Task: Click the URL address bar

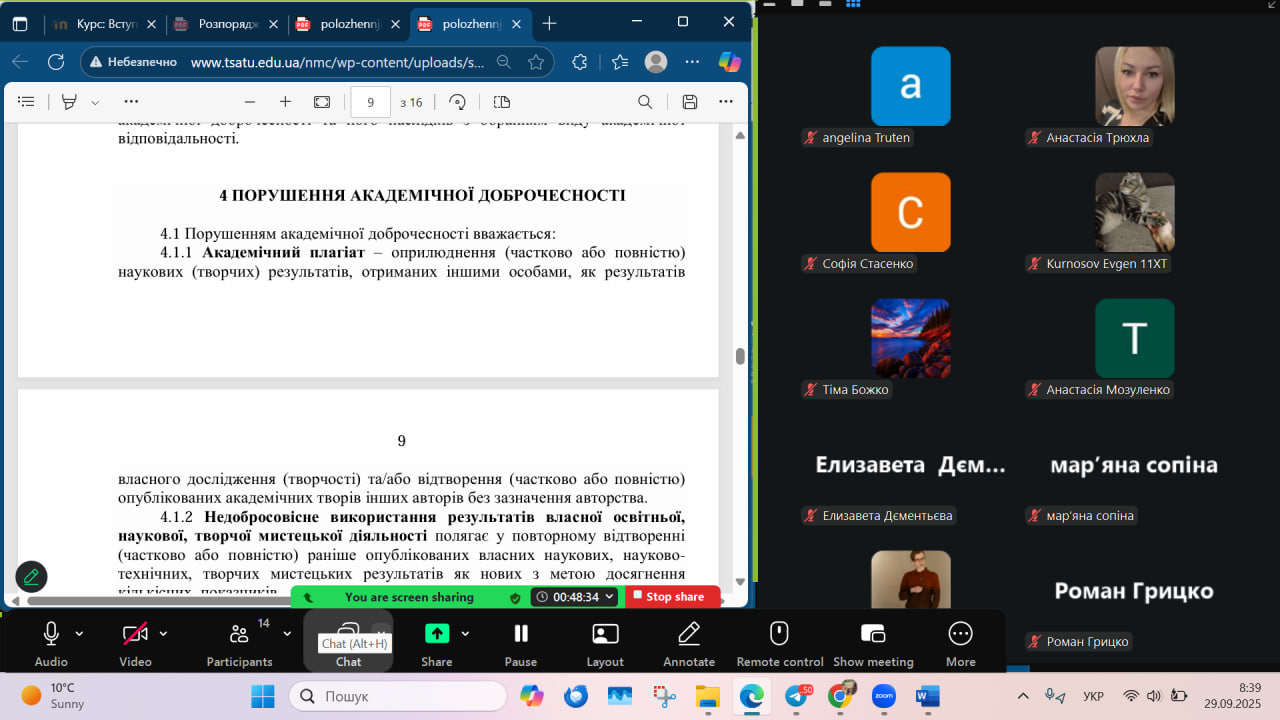Action: [337, 62]
